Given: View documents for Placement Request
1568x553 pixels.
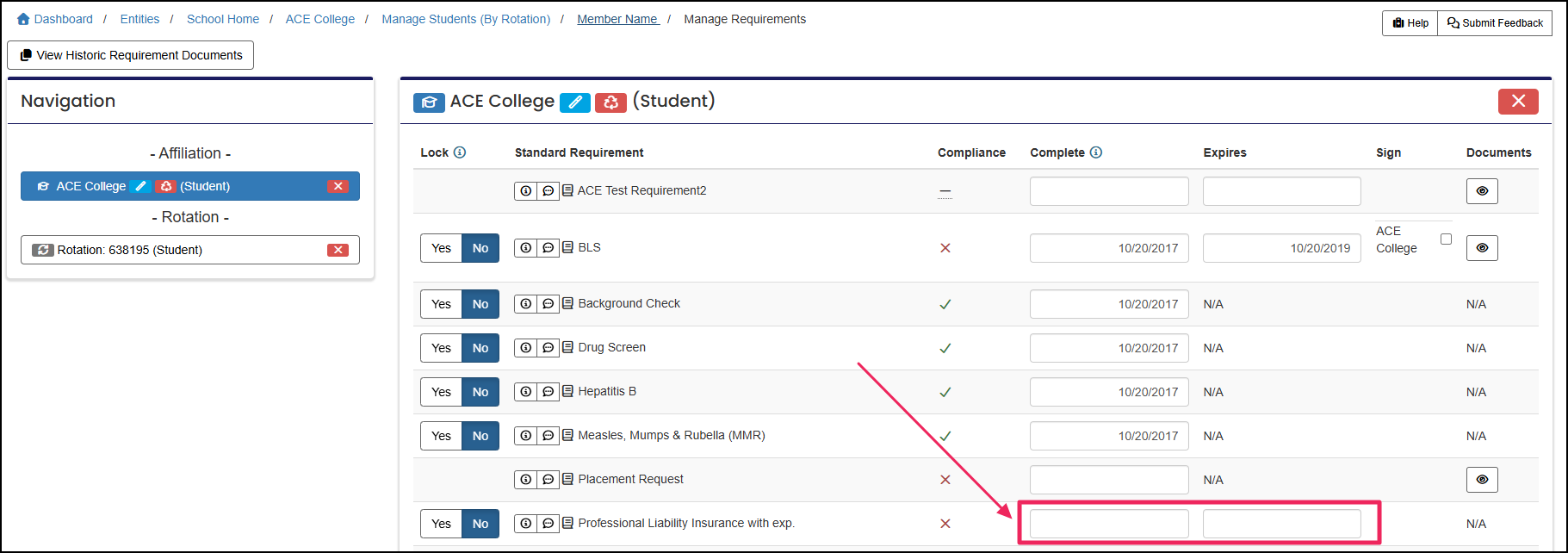Looking at the screenshot, I should [x=1482, y=480].
